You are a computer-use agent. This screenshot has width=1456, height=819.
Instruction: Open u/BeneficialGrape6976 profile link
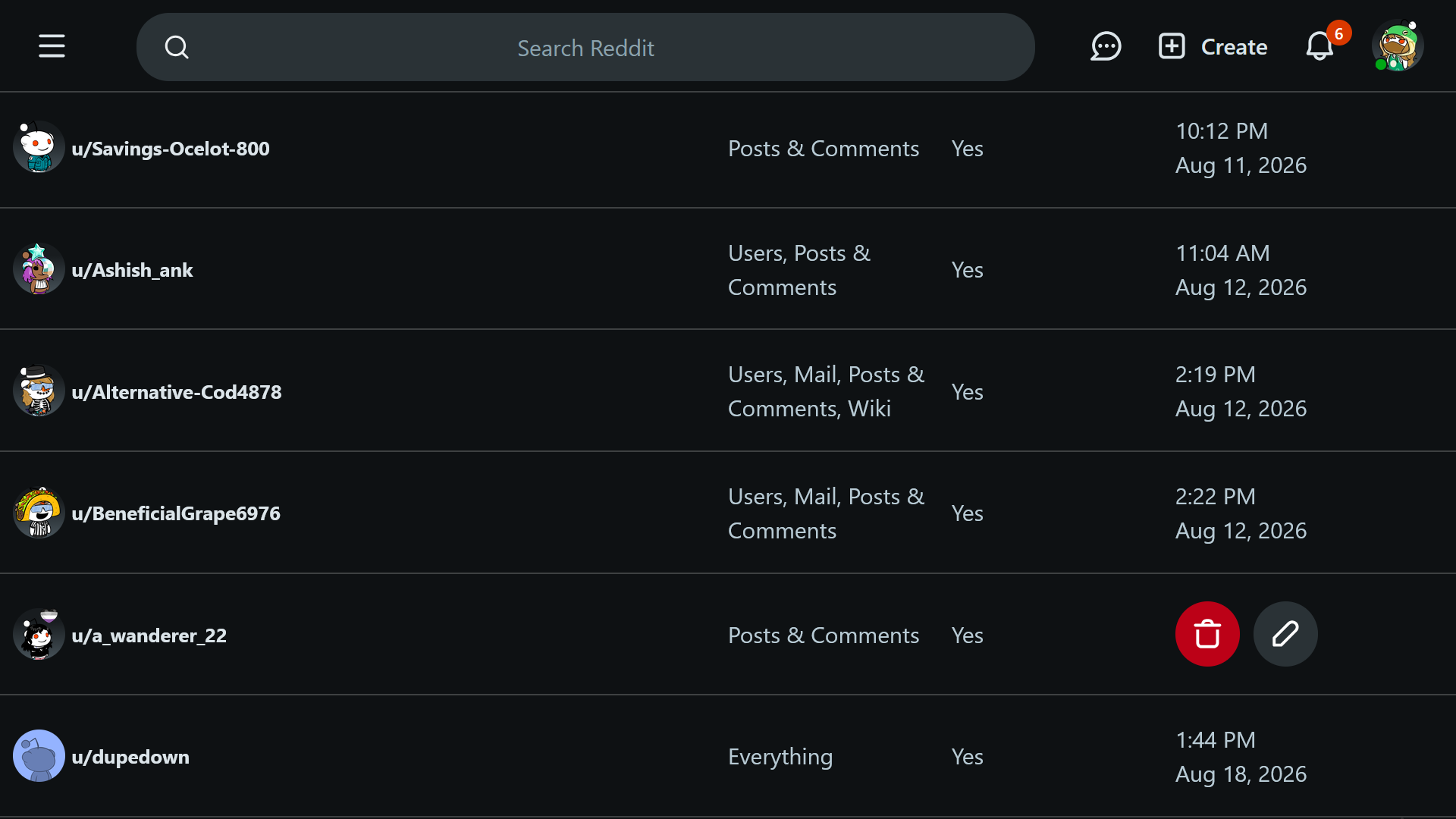tap(176, 513)
